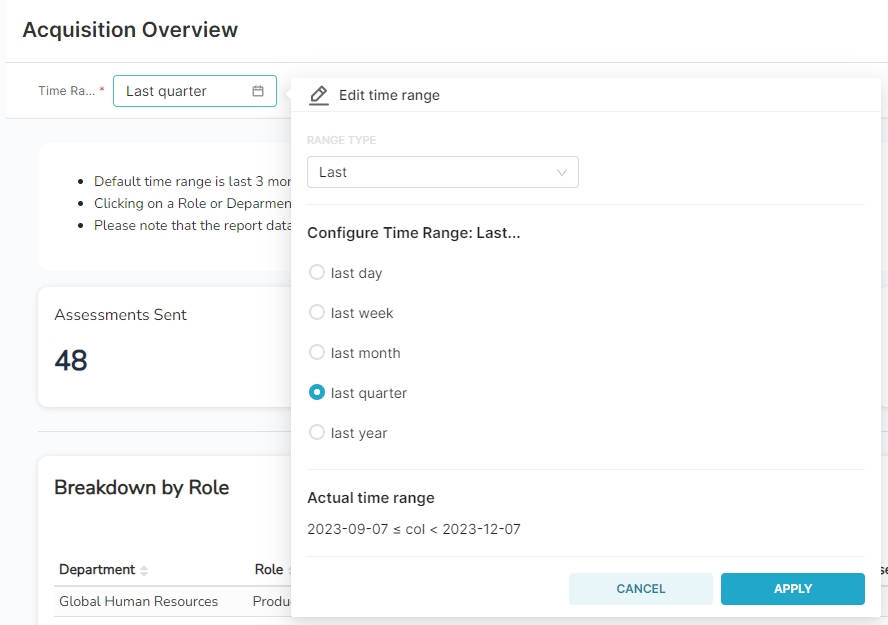This screenshot has height=625, width=888.
Task: Click the Breakdown by Role heading
Action: pyautogui.click(x=141, y=487)
